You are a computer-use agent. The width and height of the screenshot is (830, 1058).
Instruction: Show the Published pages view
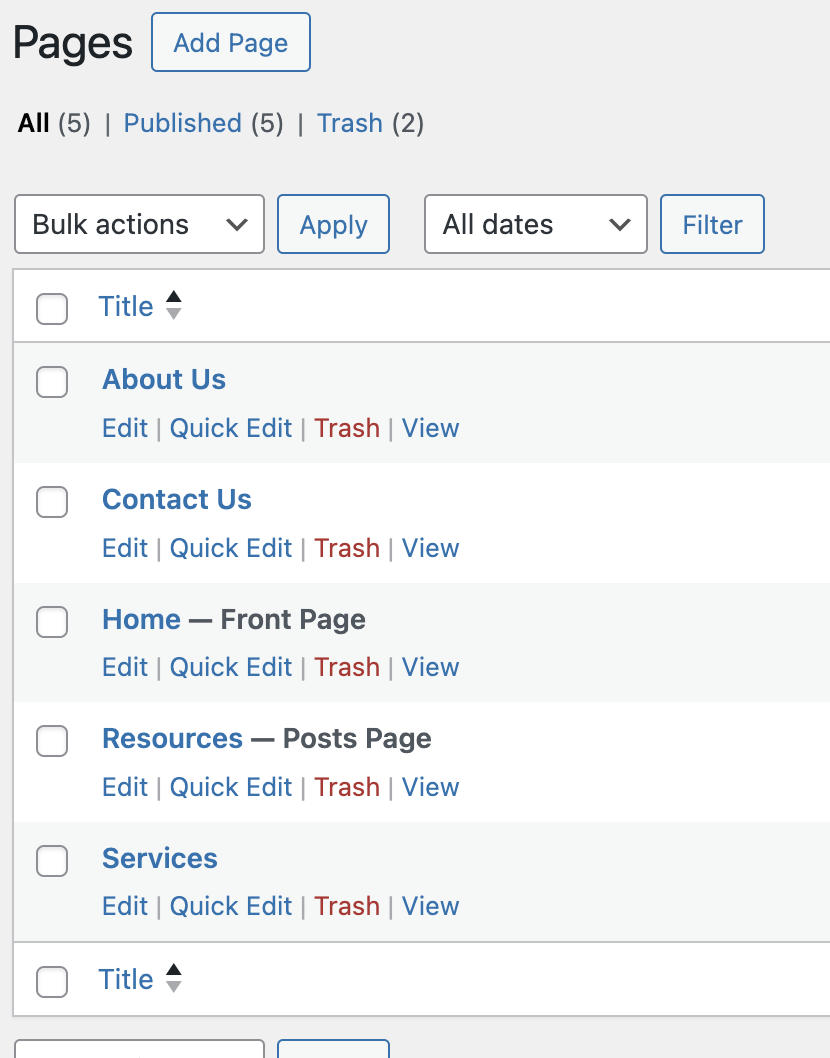point(182,123)
